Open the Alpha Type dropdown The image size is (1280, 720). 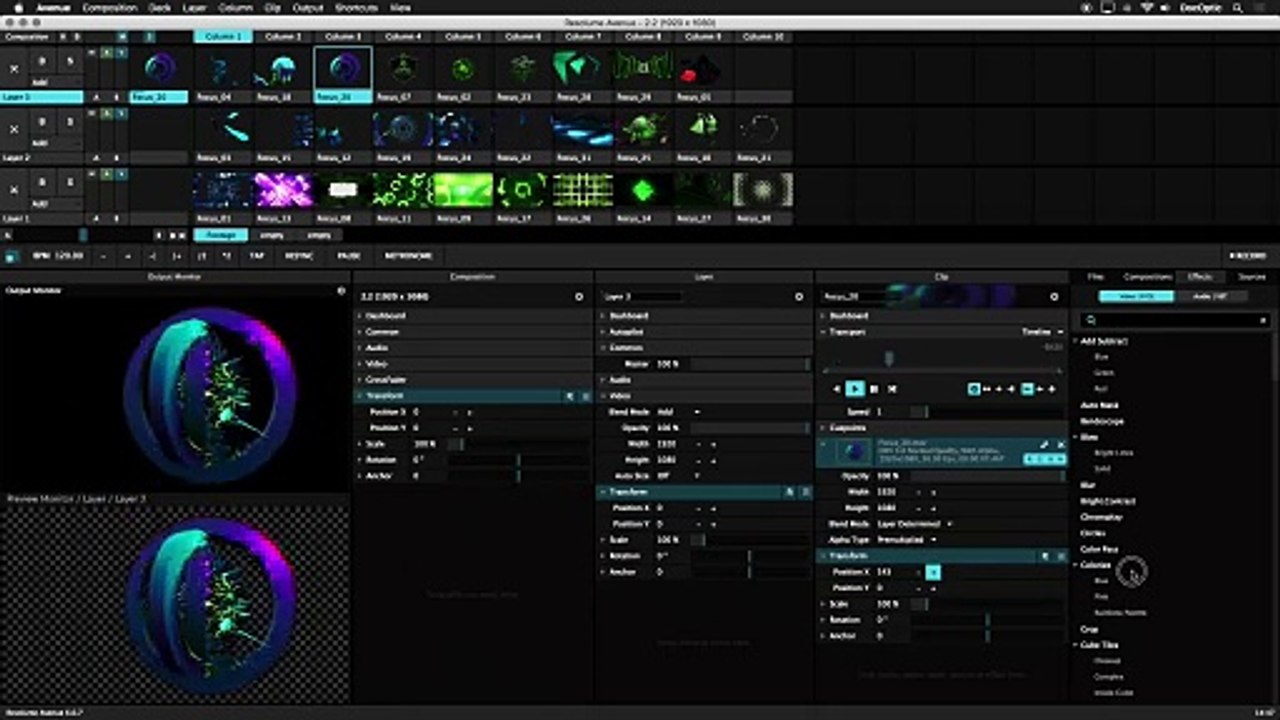pos(907,540)
